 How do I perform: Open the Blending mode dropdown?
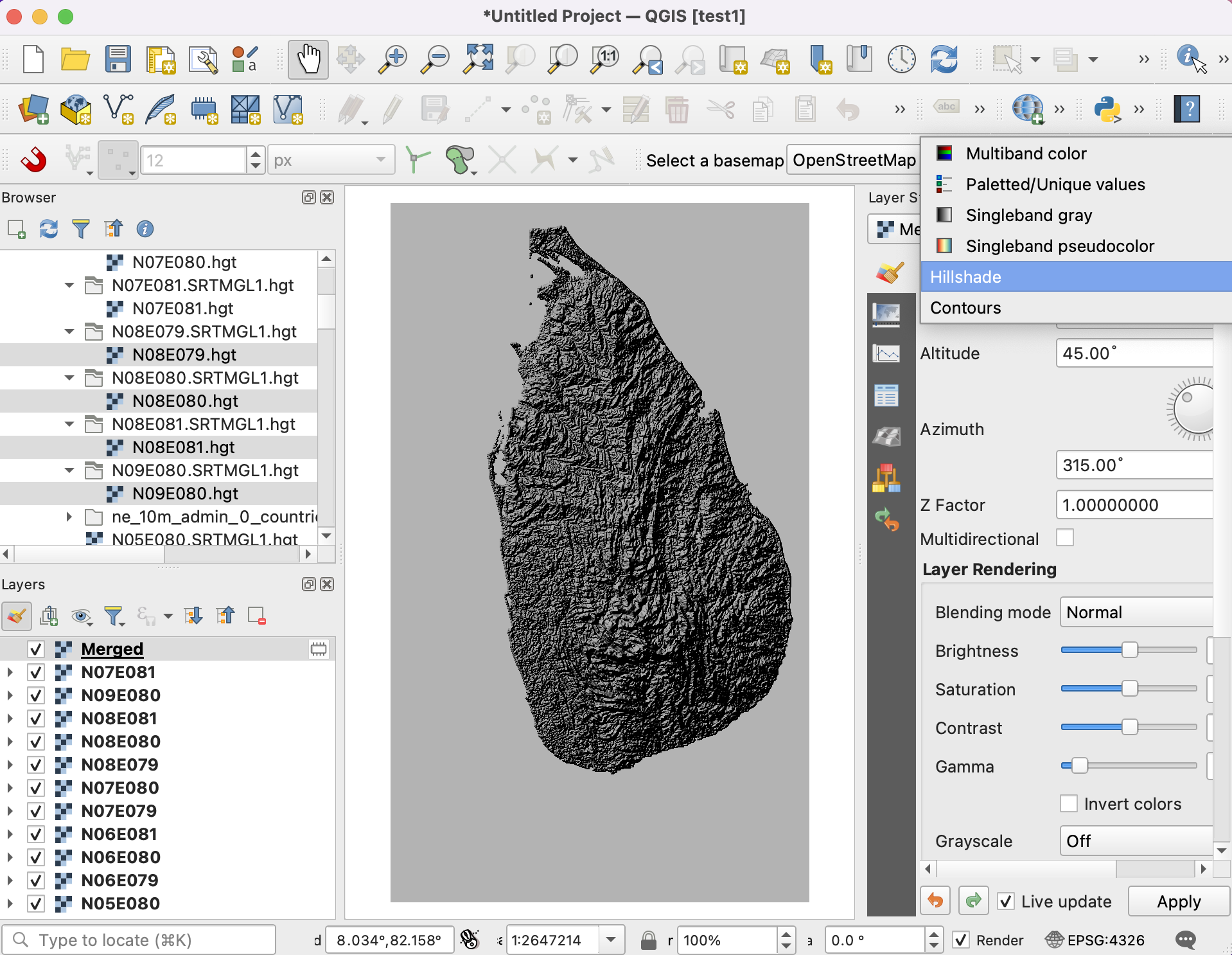(x=1136, y=612)
